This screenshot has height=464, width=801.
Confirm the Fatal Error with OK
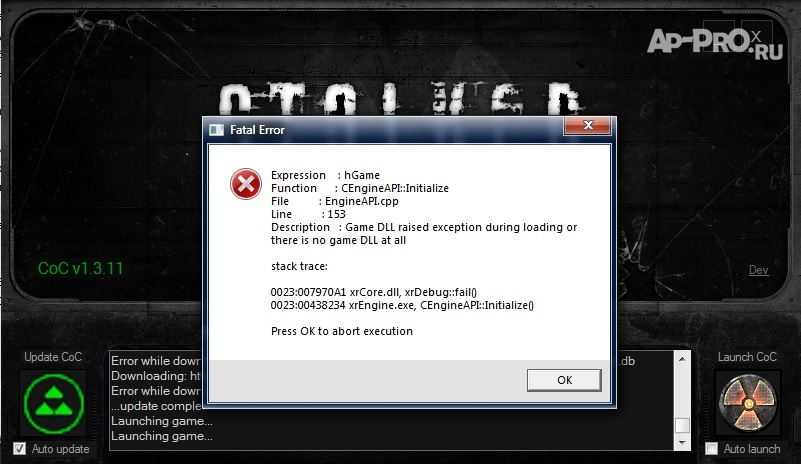tap(564, 380)
